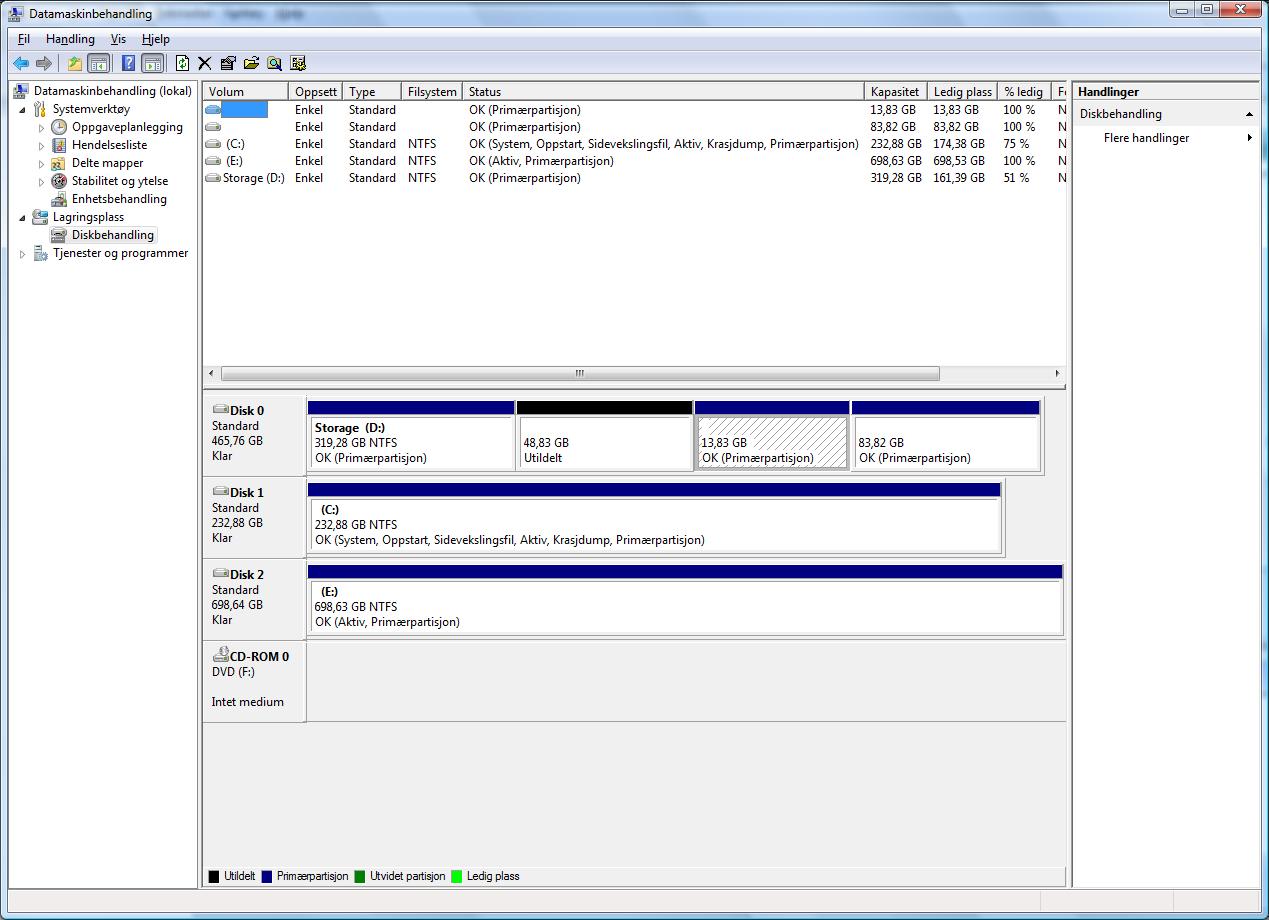Select the 48,83 GB Utildelt block
Screen dimensions: 1269x920
click(x=605, y=436)
